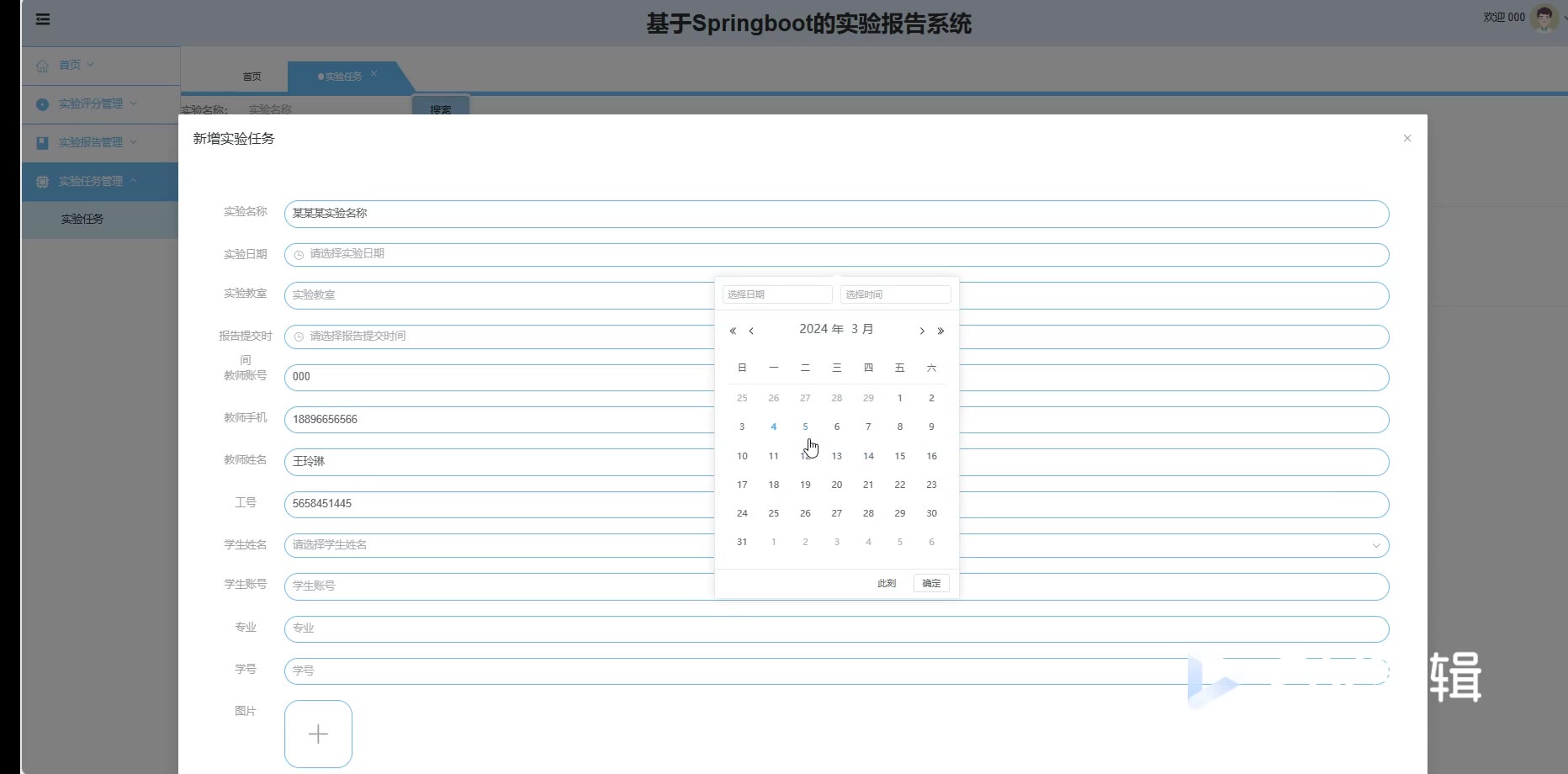The image size is (1568, 774).
Task: Select March 18 in the calendar
Action: point(774,485)
